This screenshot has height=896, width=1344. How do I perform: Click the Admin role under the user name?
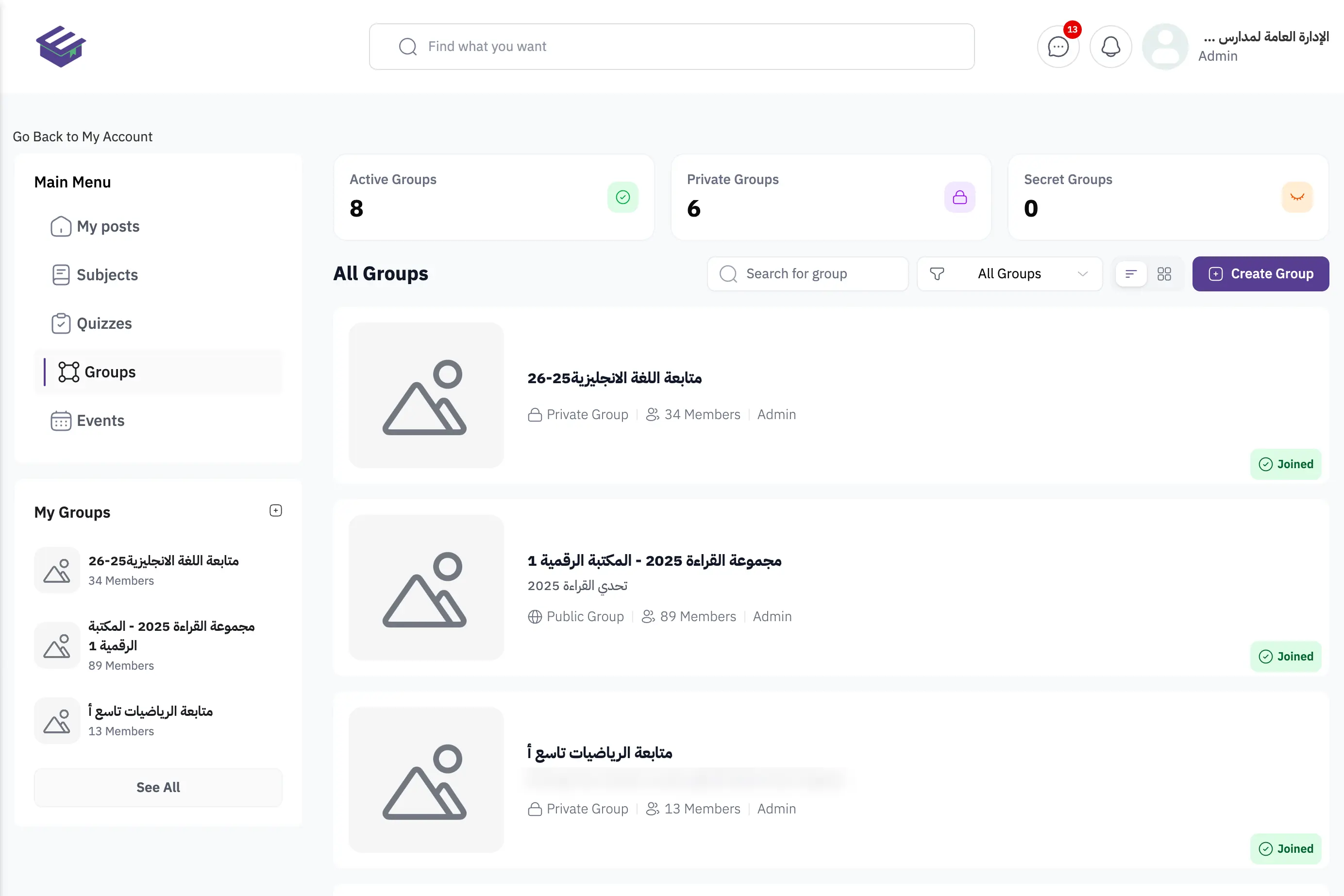(x=1218, y=56)
